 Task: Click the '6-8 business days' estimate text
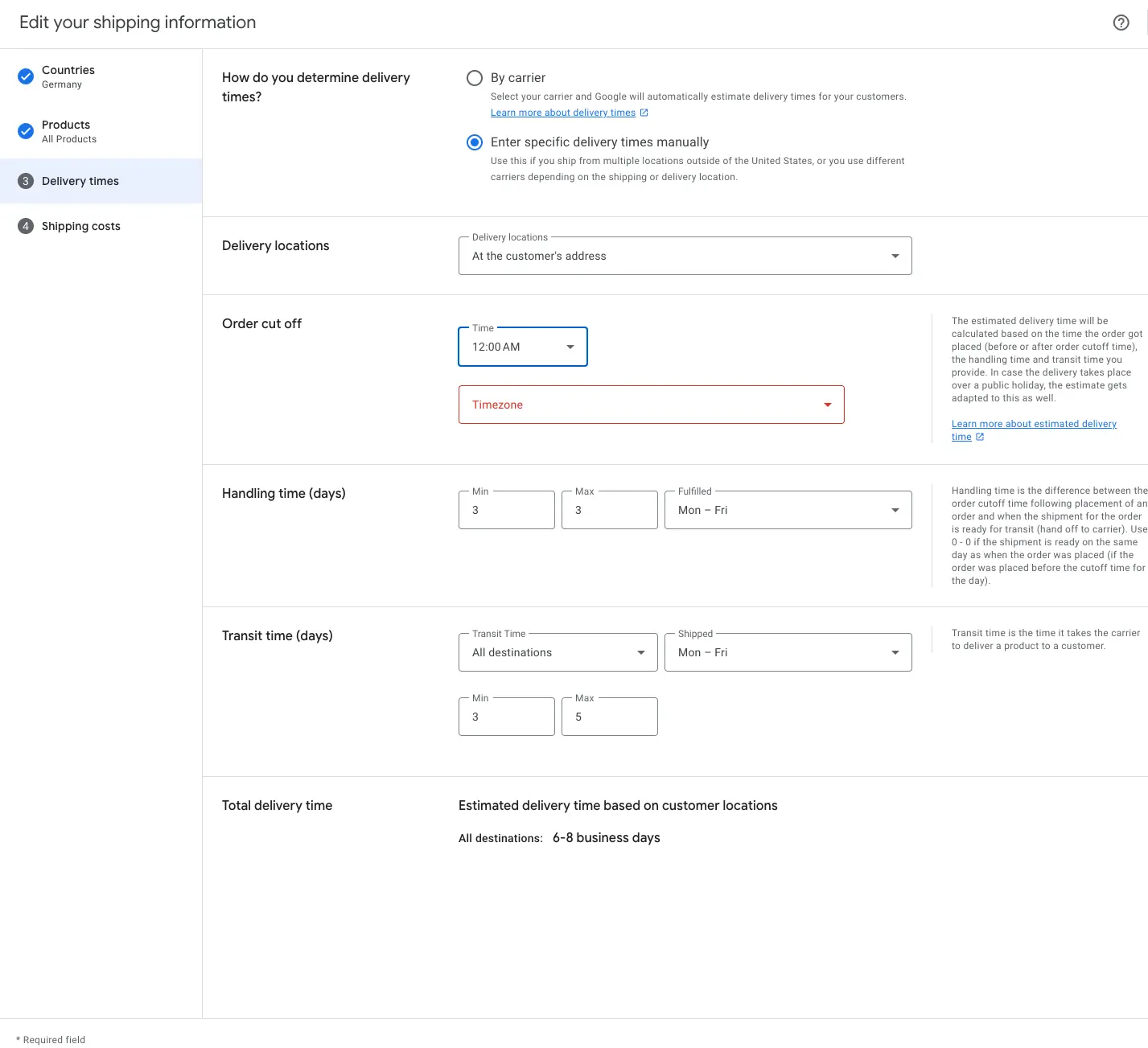pos(606,838)
